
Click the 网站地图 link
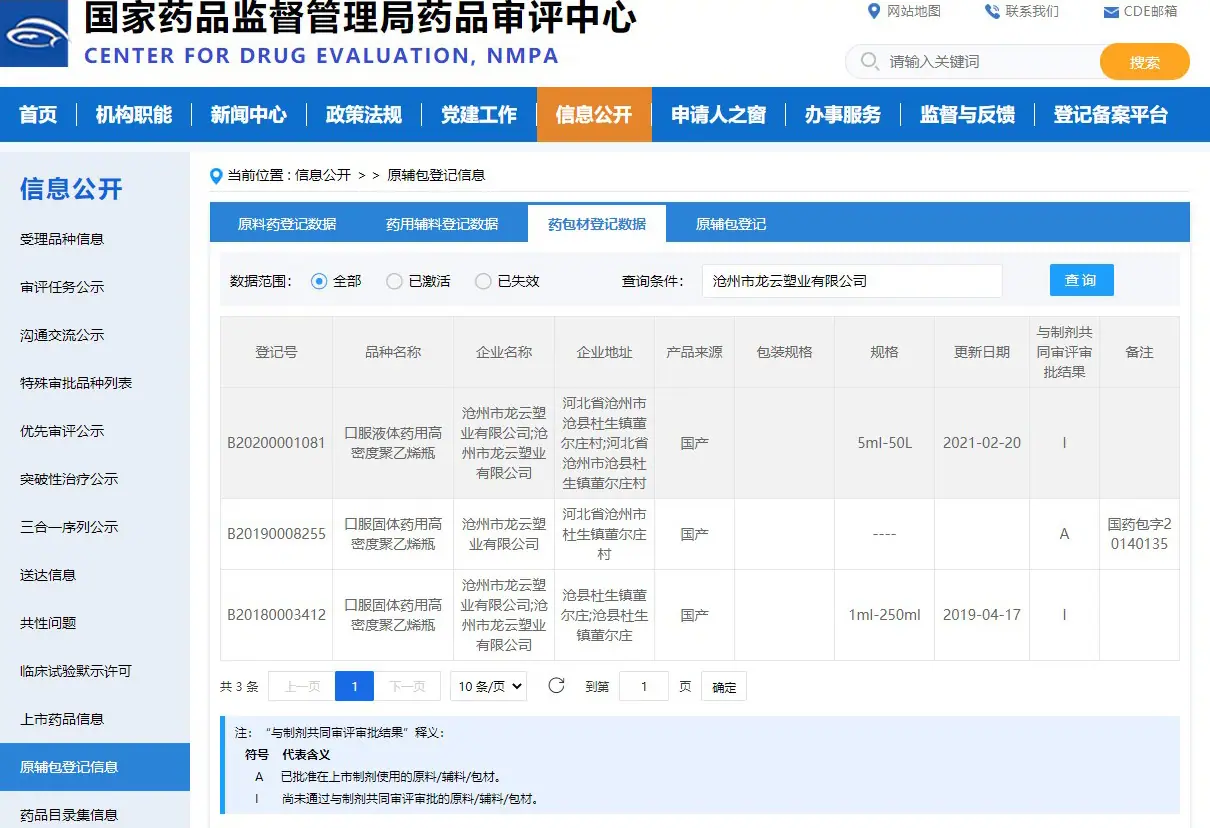(x=914, y=11)
